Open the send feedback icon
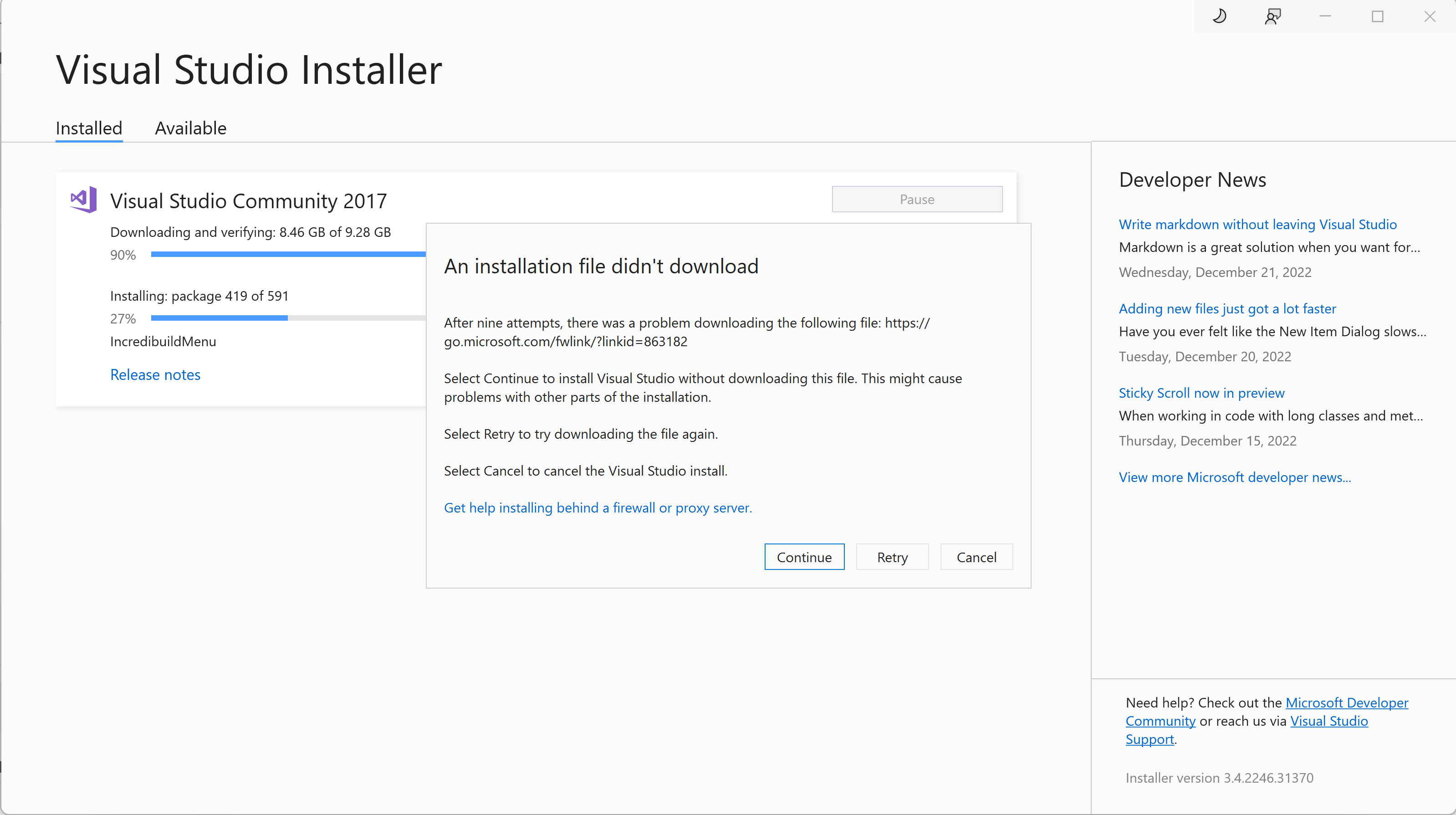The image size is (1456, 815). 1272,16
